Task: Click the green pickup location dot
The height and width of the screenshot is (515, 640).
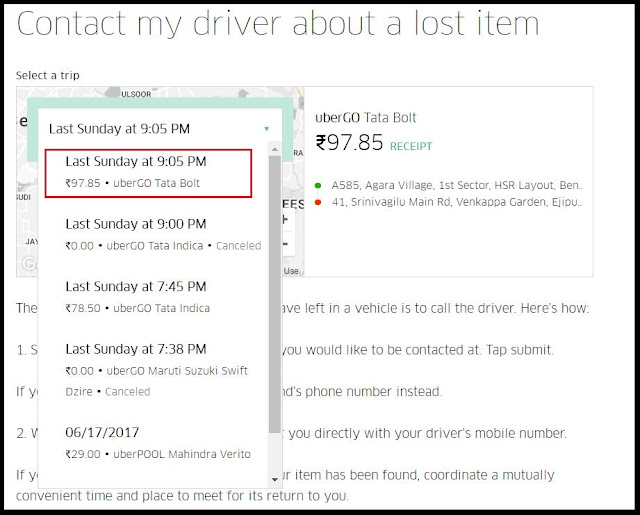Action: 318,186
